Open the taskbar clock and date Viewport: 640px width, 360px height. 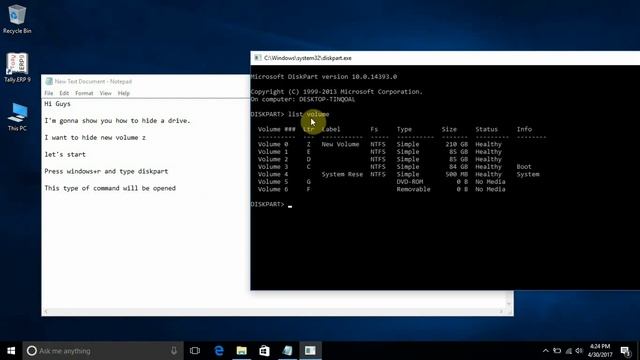[600, 351]
